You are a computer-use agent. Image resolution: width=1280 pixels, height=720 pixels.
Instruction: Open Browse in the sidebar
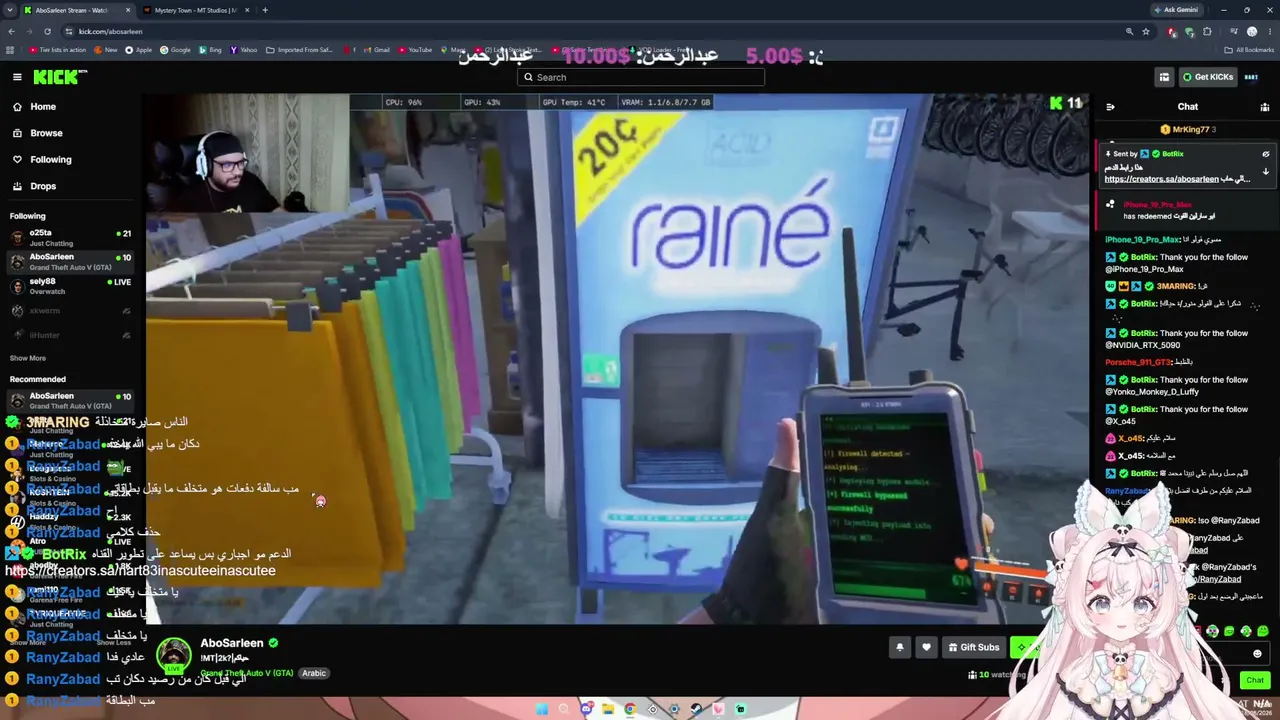(46, 133)
